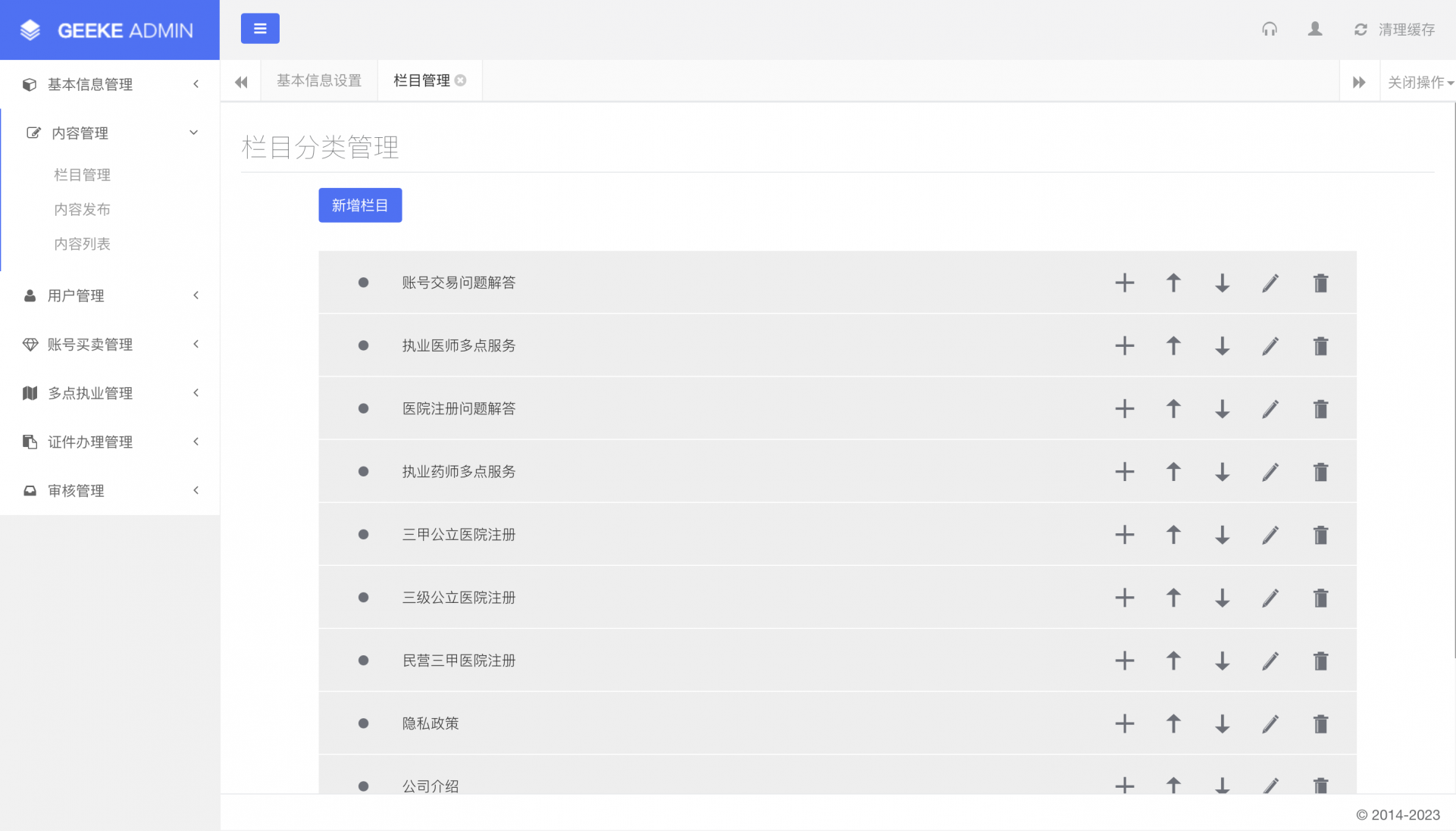Add sub-column under 三甲公立医院注册
Viewport: 1456px width, 831px height.
(x=1125, y=534)
